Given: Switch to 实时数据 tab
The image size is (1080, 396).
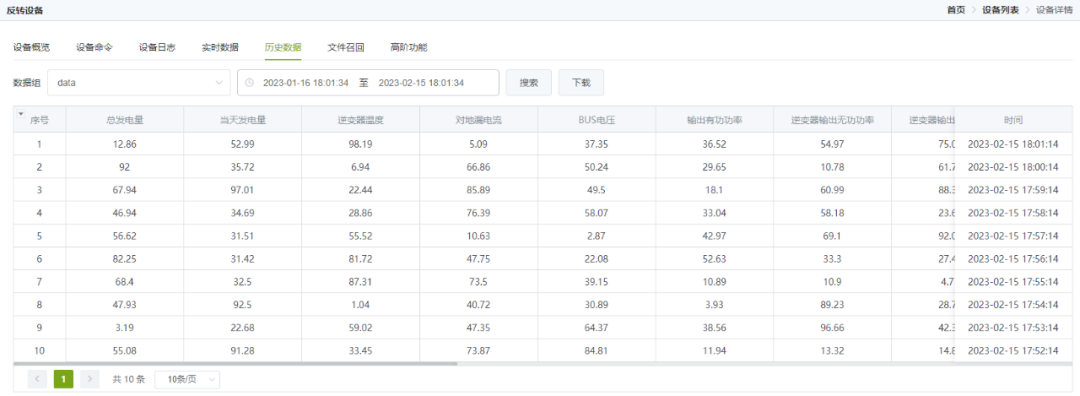Looking at the screenshot, I should tap(220, 48).
